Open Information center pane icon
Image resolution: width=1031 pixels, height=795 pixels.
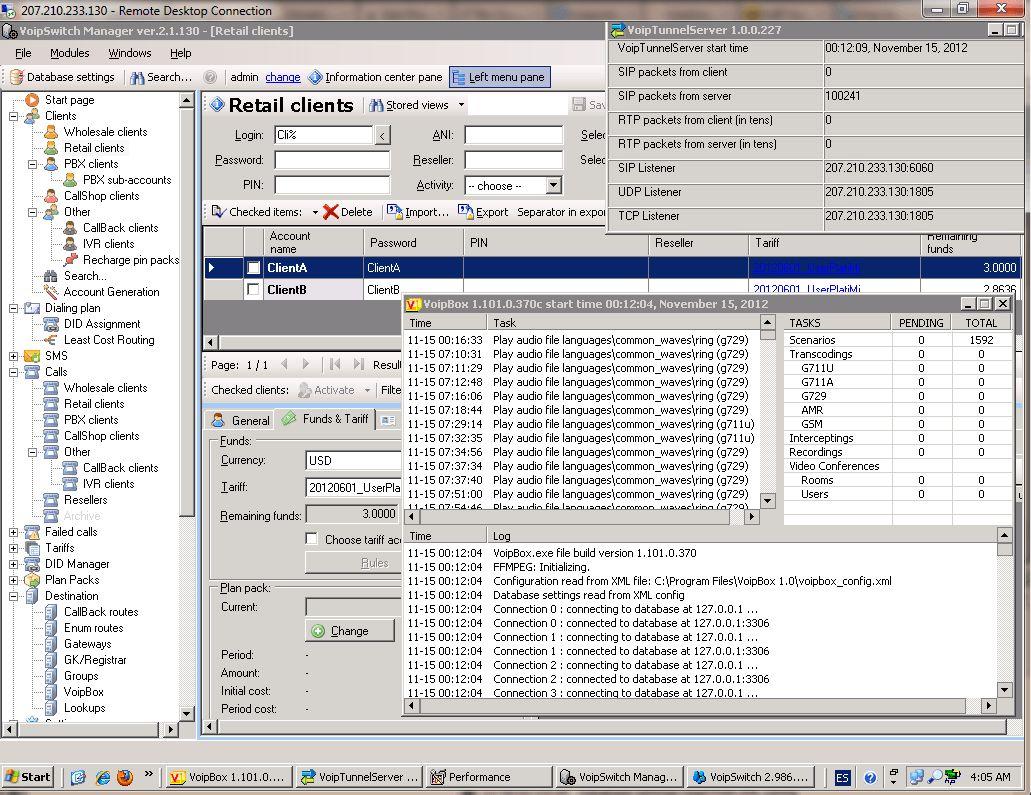(315, 77)
